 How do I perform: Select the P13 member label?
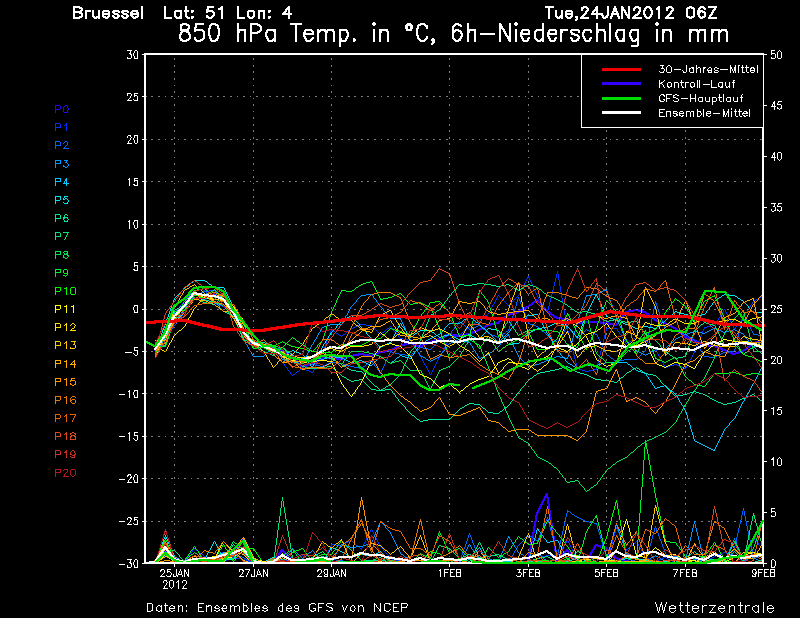[x=65, y=345]
